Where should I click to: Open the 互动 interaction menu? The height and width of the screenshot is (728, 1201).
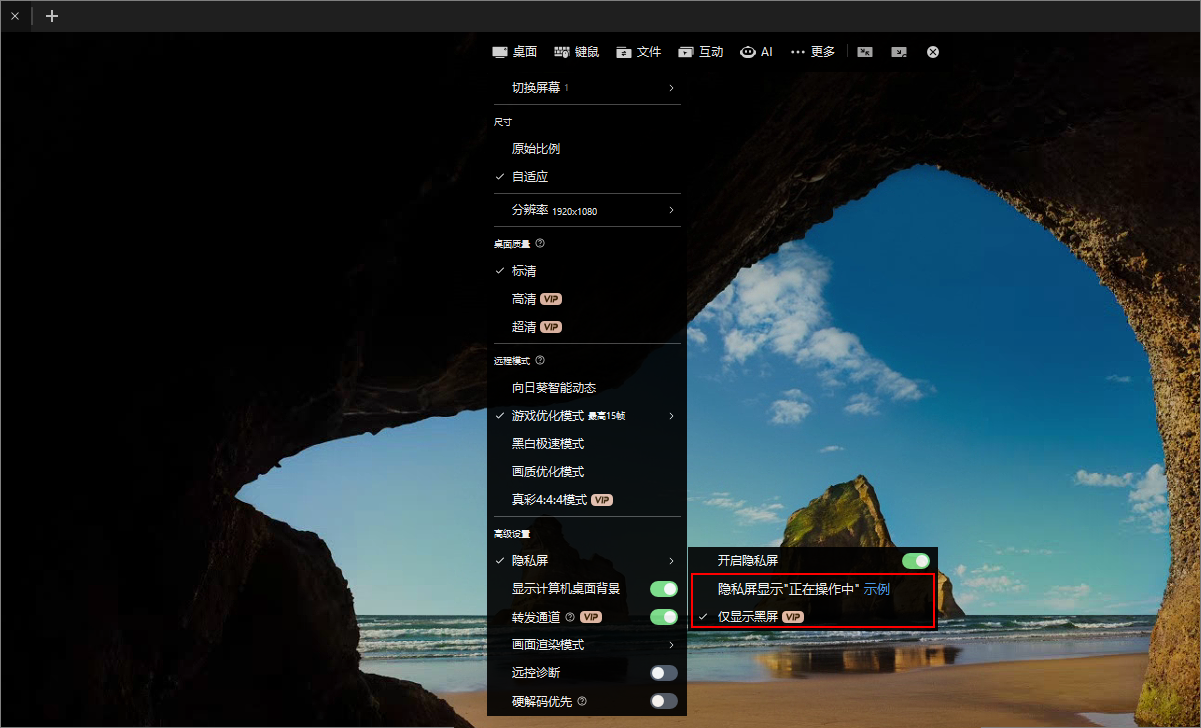pos(700,52)
